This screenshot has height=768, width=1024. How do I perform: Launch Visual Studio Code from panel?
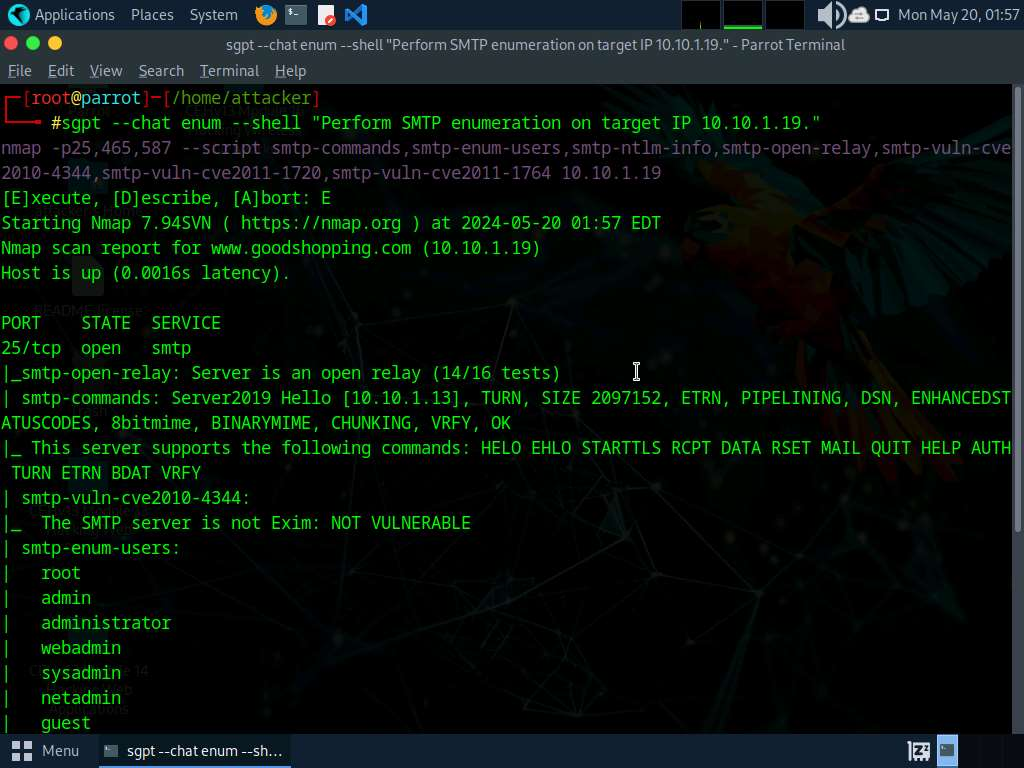[355, 15]
